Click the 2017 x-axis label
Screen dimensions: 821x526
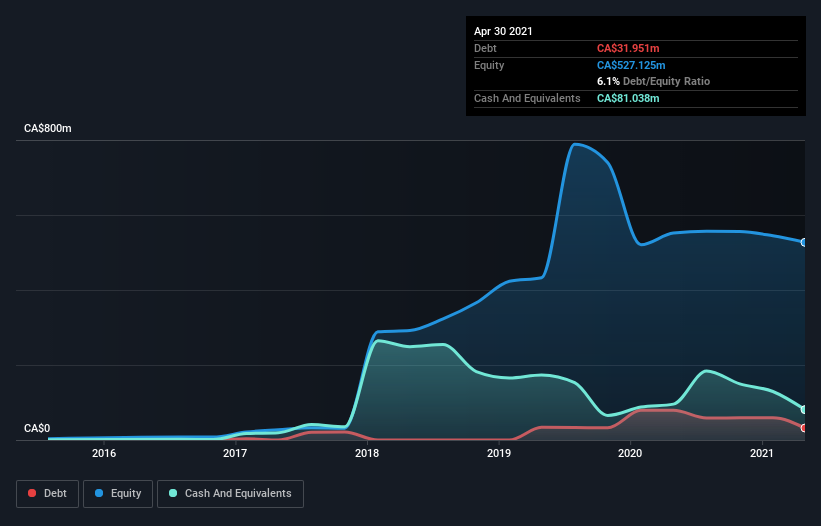pyautogui.click(x=235, y=453)
